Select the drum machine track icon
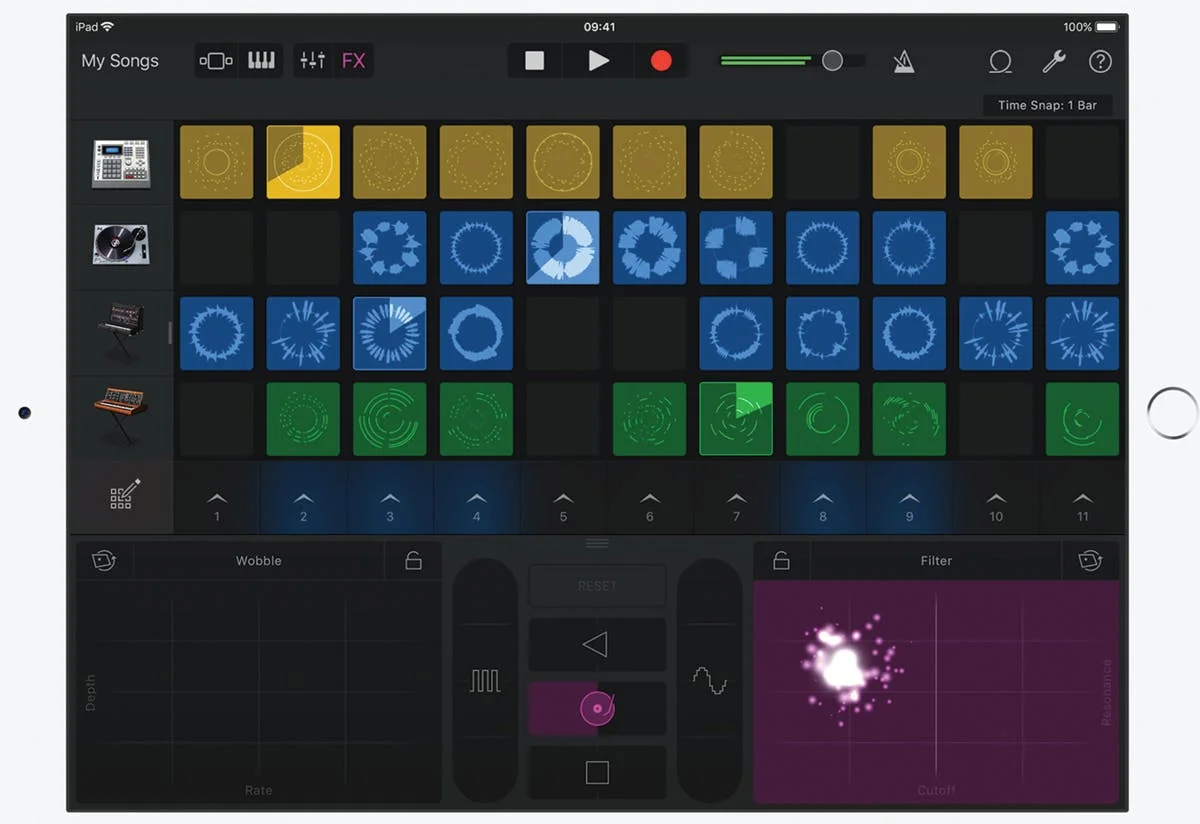 121,162
